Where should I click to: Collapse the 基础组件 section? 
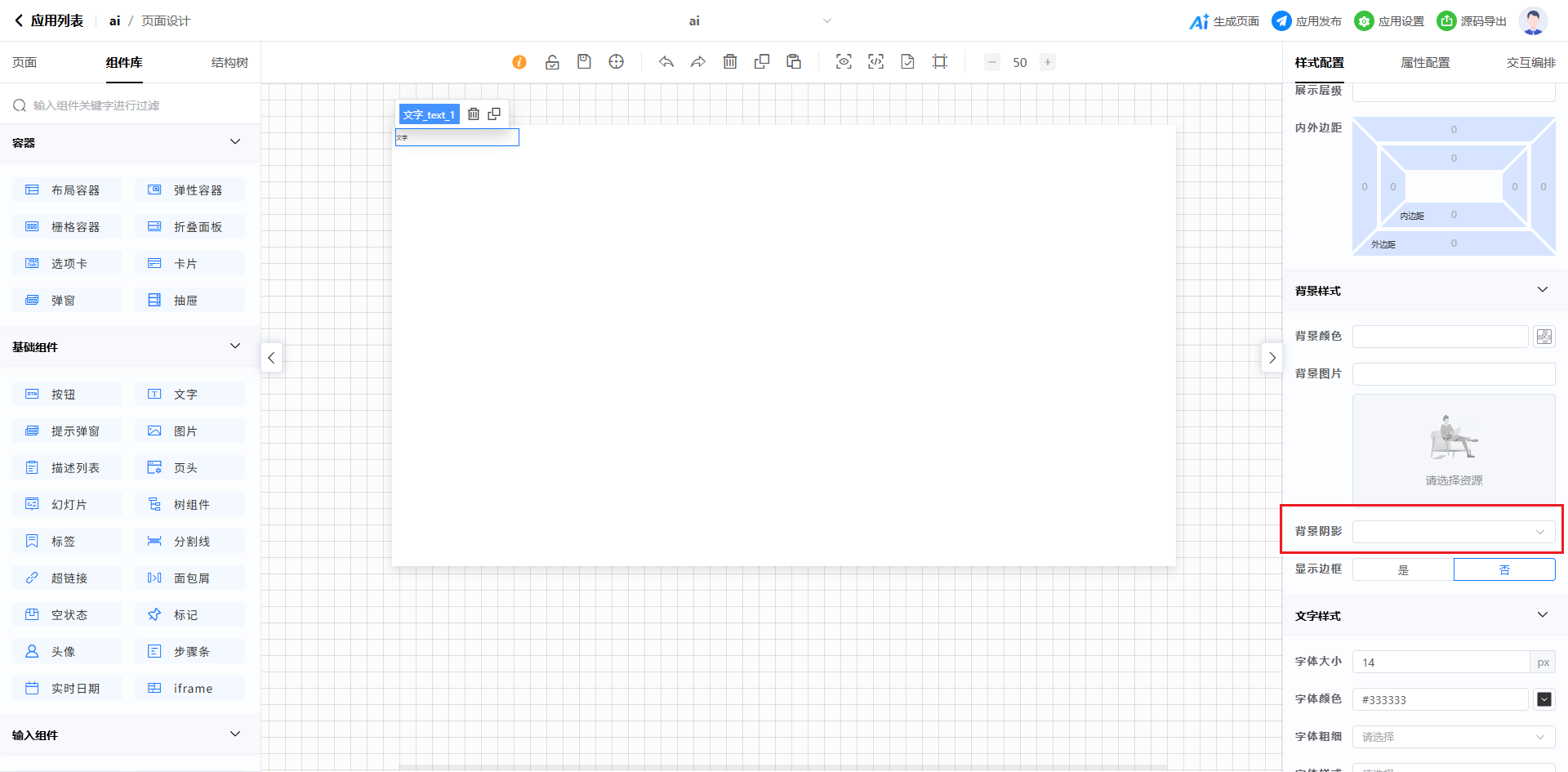(235, 346)
